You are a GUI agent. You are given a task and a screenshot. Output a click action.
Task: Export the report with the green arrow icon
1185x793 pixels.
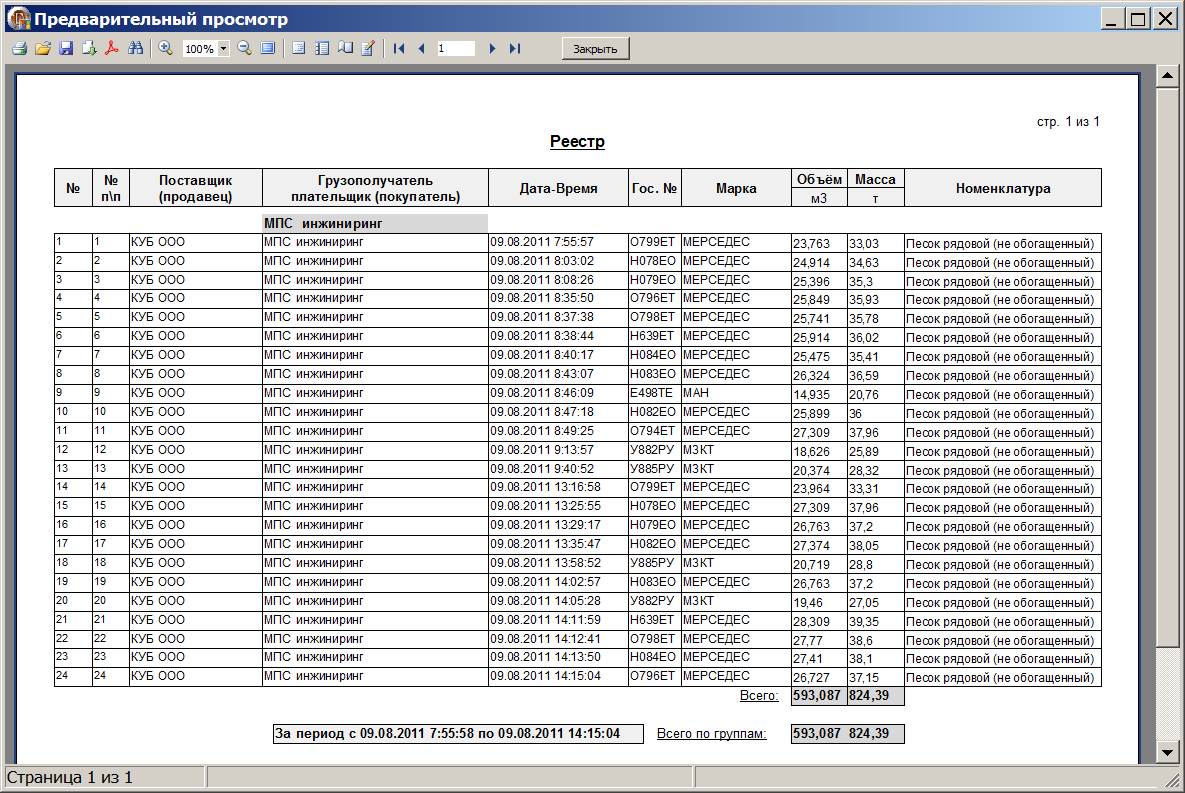point(89,48)
